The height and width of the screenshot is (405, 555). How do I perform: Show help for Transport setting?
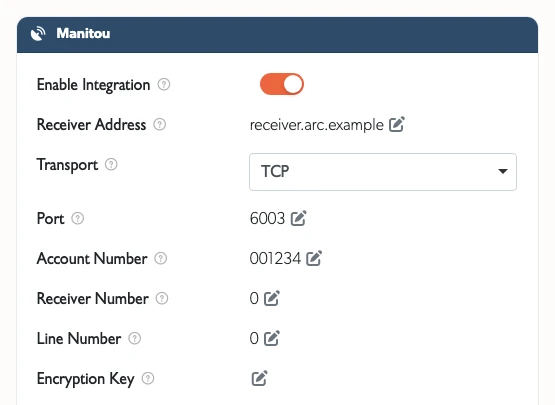111,165
